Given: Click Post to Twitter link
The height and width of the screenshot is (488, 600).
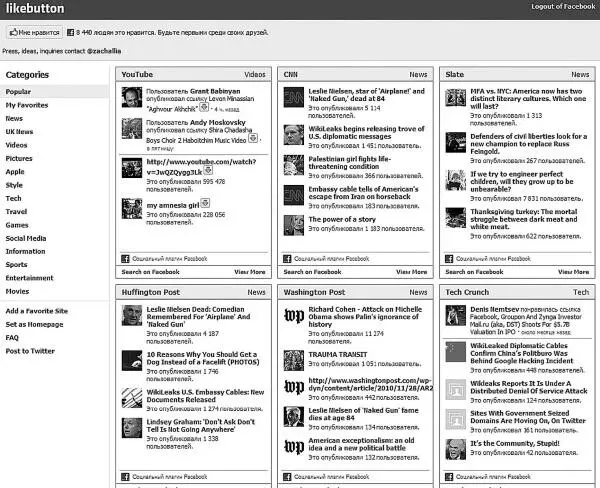Looking at the screenshot, I should coord(30,351).
